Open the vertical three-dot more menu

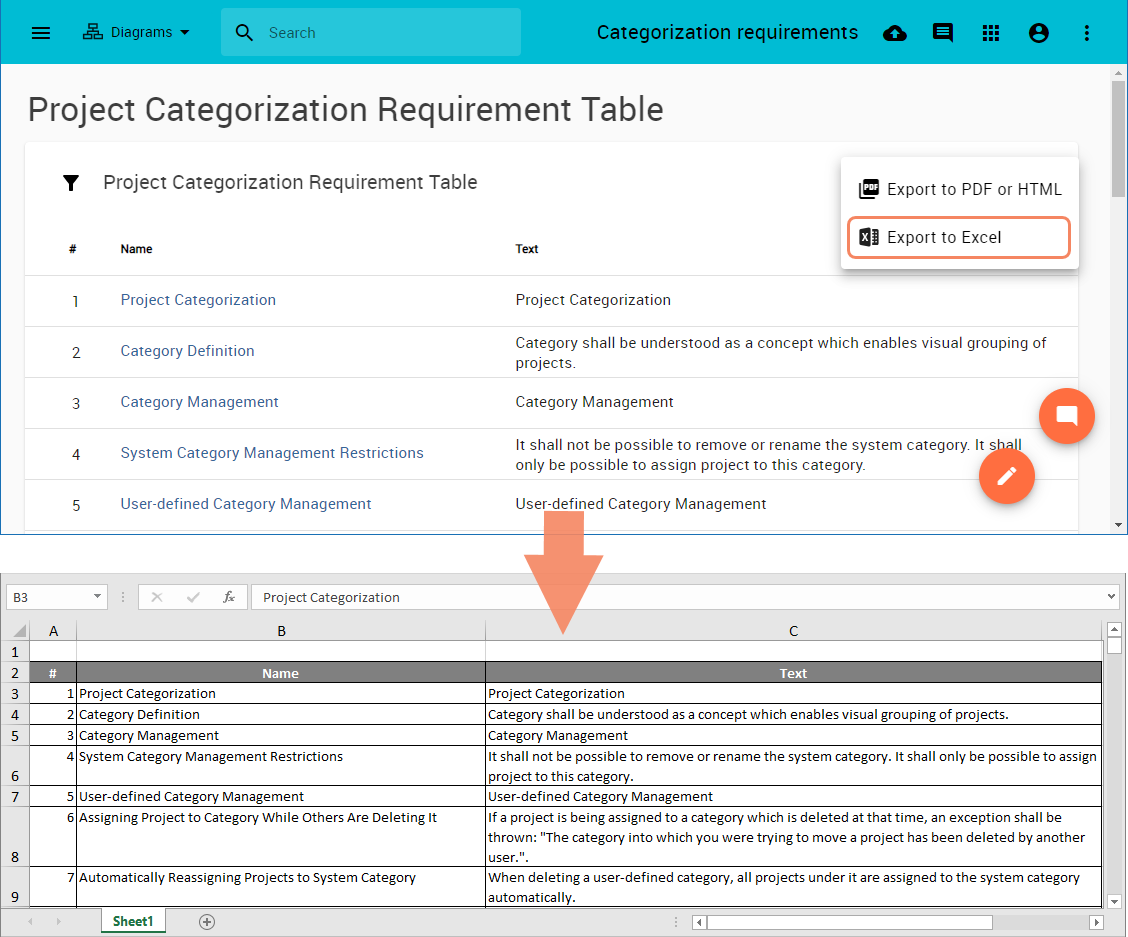point(1087,33)
